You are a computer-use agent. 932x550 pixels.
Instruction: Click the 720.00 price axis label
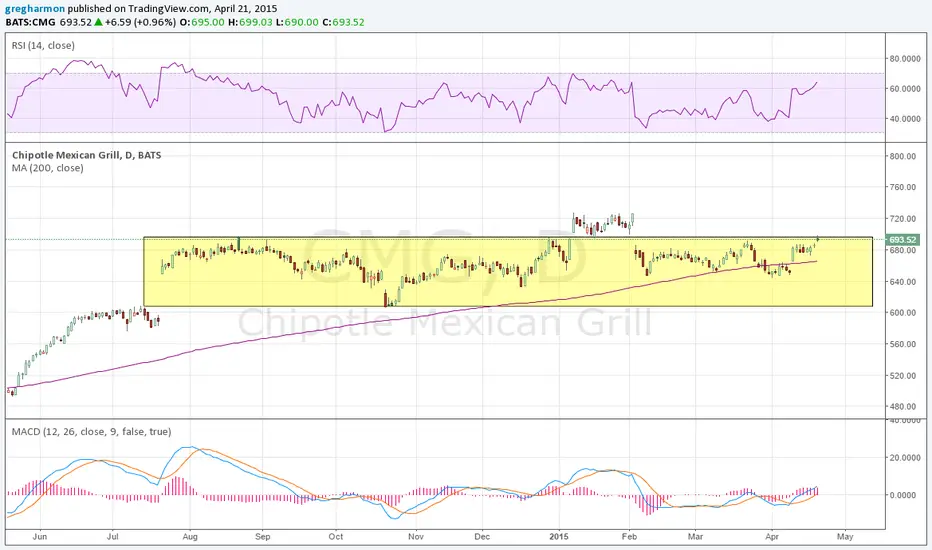(902, 219)
